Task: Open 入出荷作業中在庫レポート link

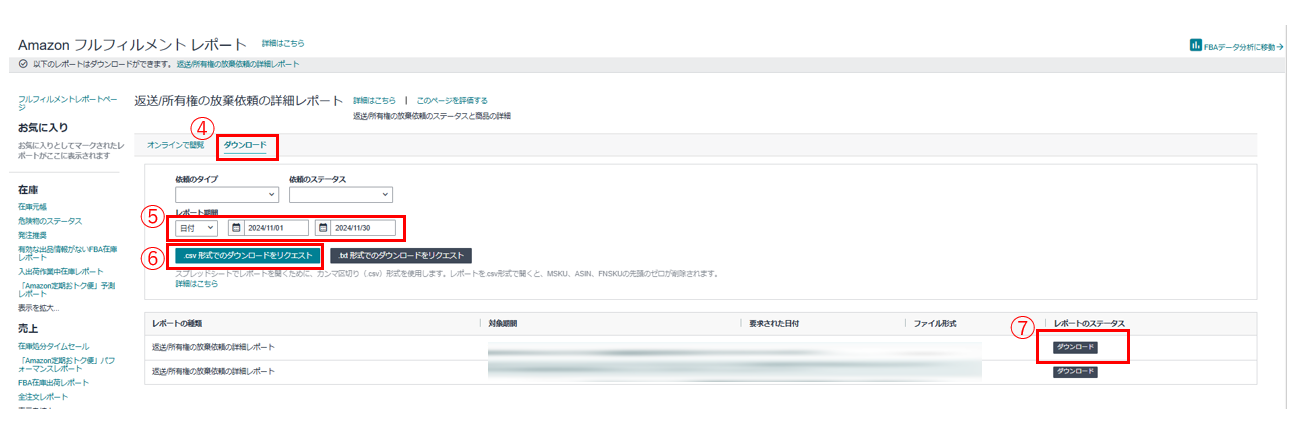Action: [60, 271]
